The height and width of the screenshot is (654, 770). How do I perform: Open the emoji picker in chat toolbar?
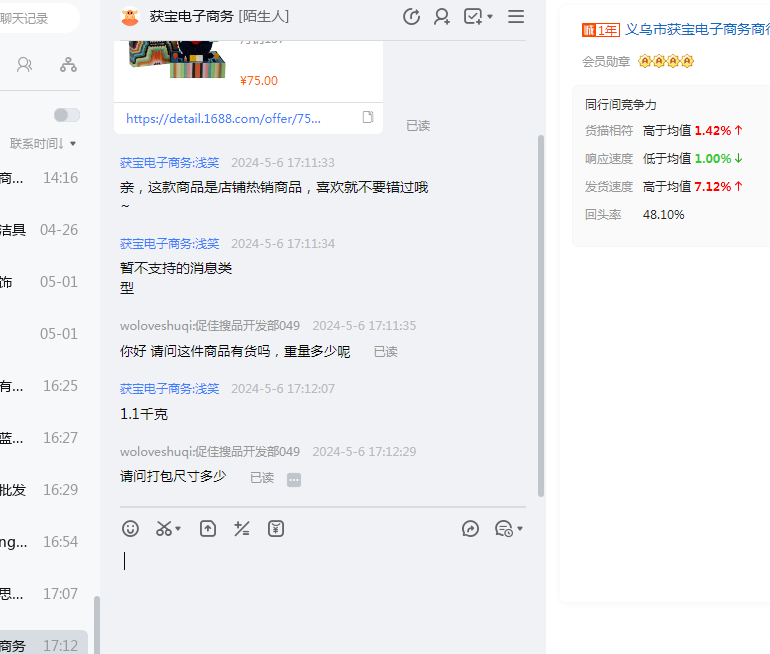pyautogui.click(x=130, y=529)
